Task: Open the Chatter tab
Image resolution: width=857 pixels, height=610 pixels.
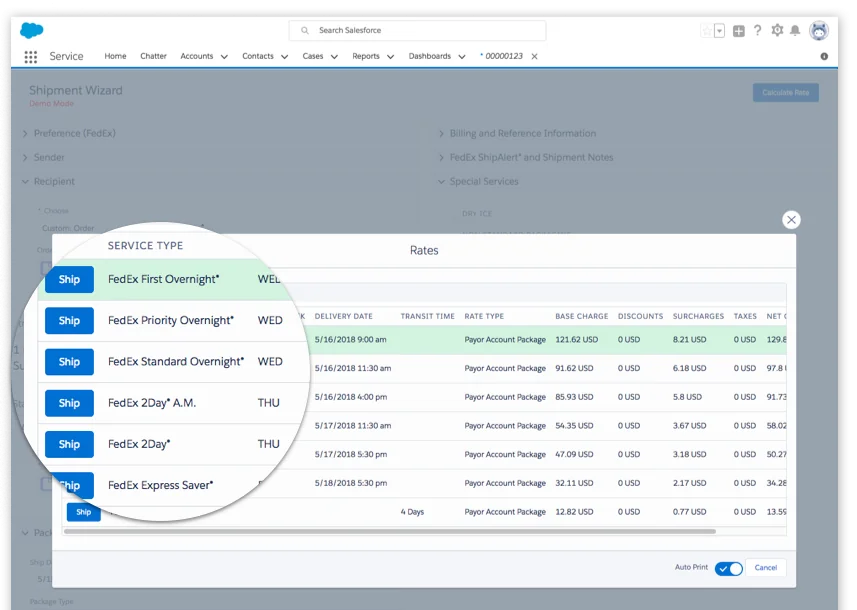Action: pyautogui.click(x=153, y=56)
